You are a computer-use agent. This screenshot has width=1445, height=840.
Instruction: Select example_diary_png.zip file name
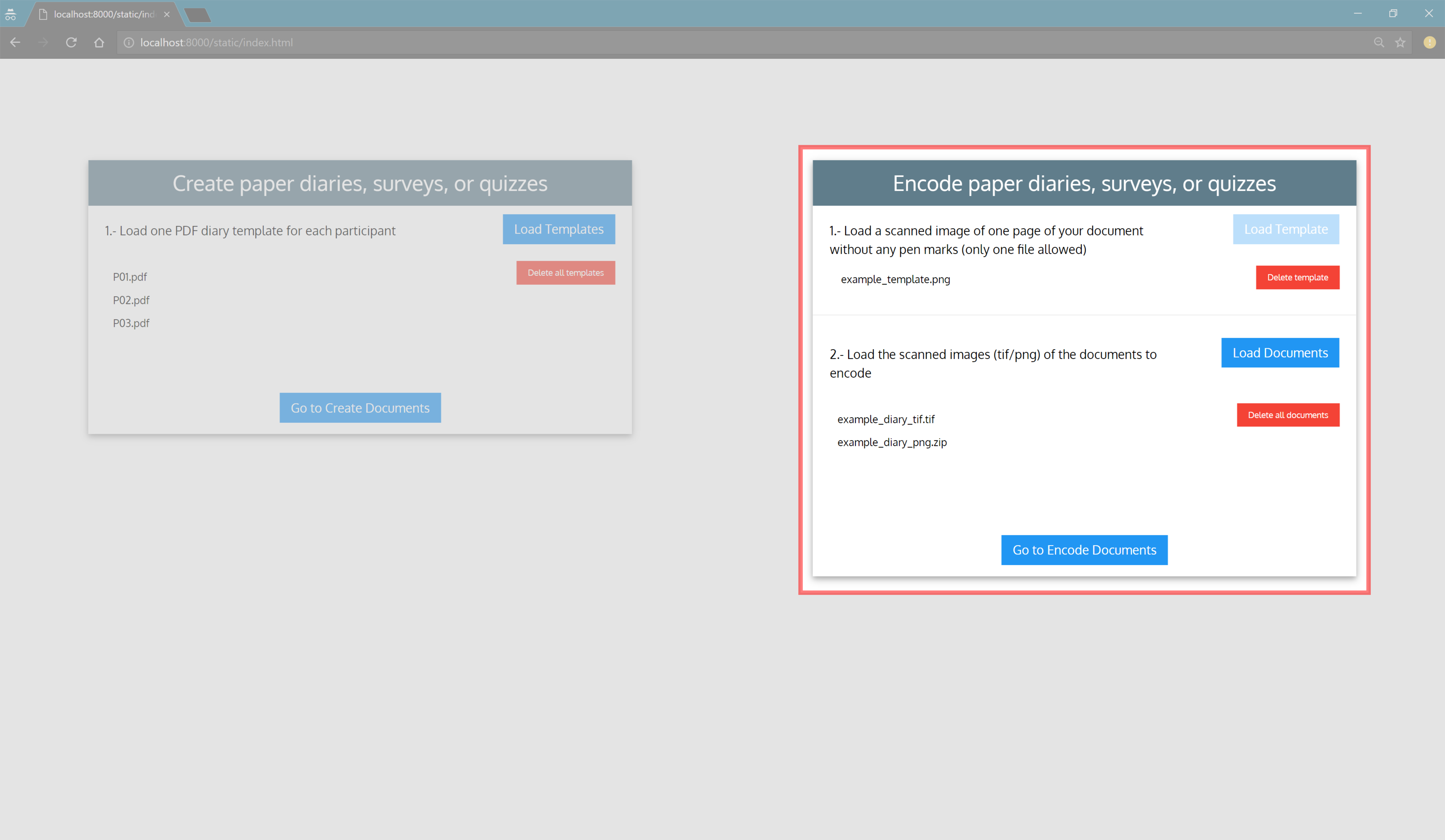tap(892, 442)
